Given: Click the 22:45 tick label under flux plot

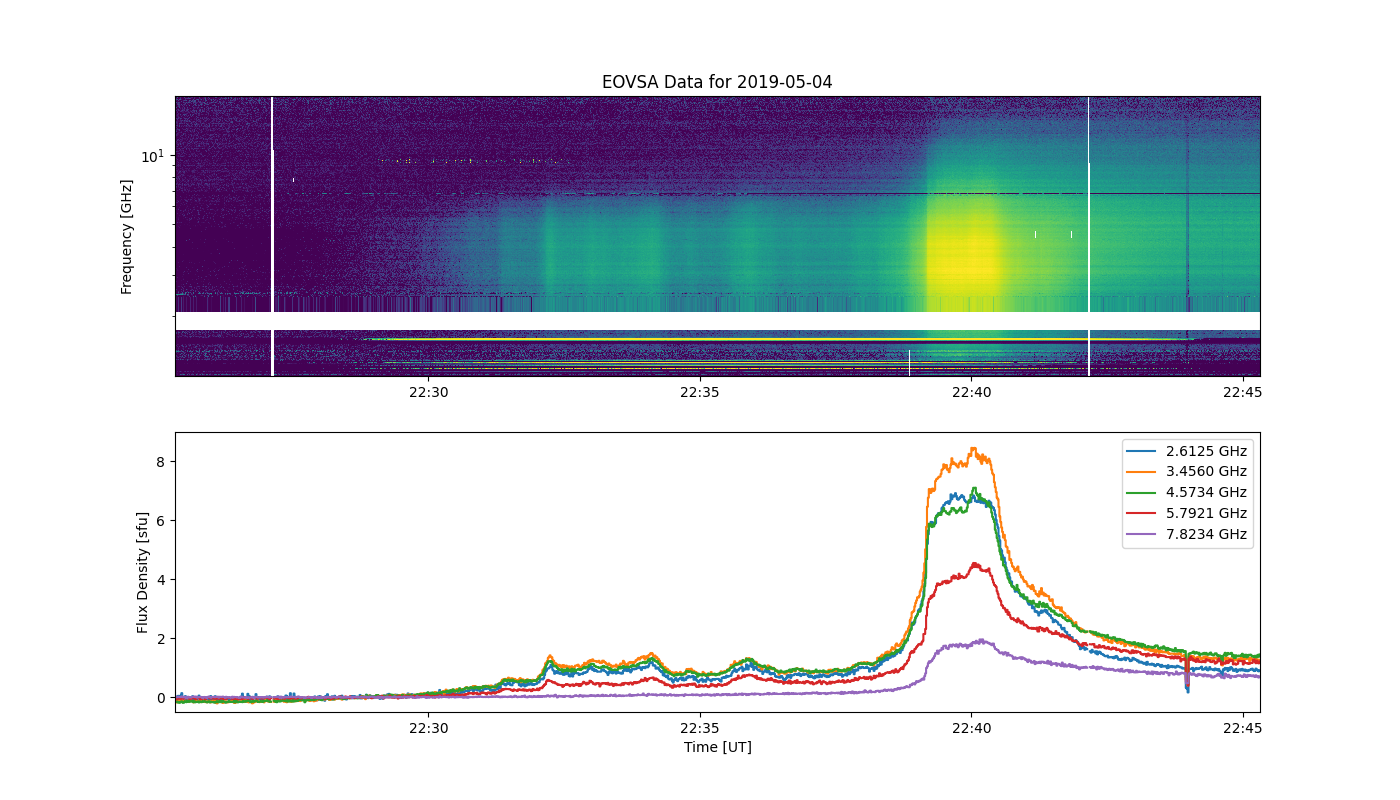Looking at the screenshot, I should (1242, 728).
